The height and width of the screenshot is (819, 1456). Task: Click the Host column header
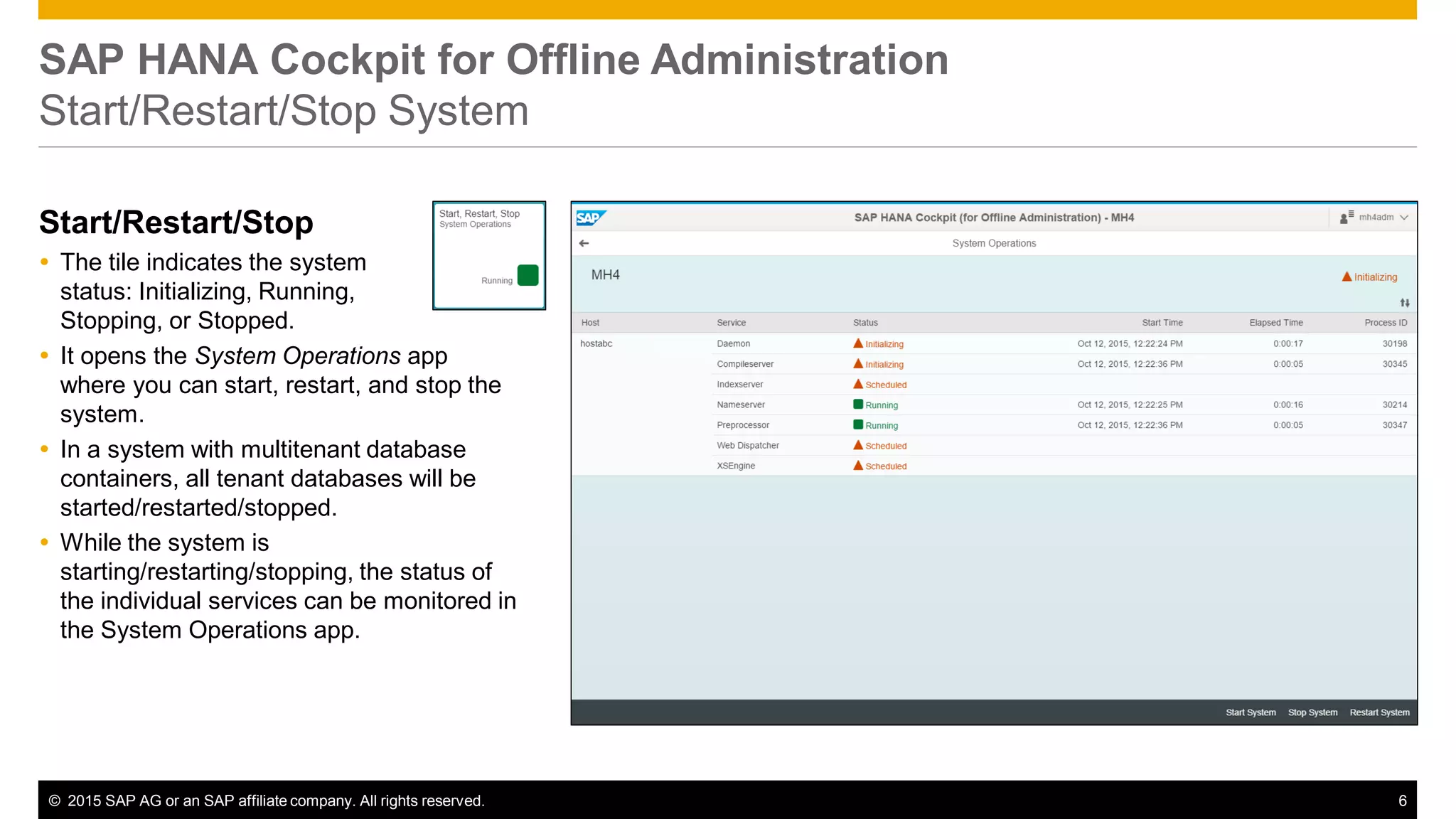[590, 323]
